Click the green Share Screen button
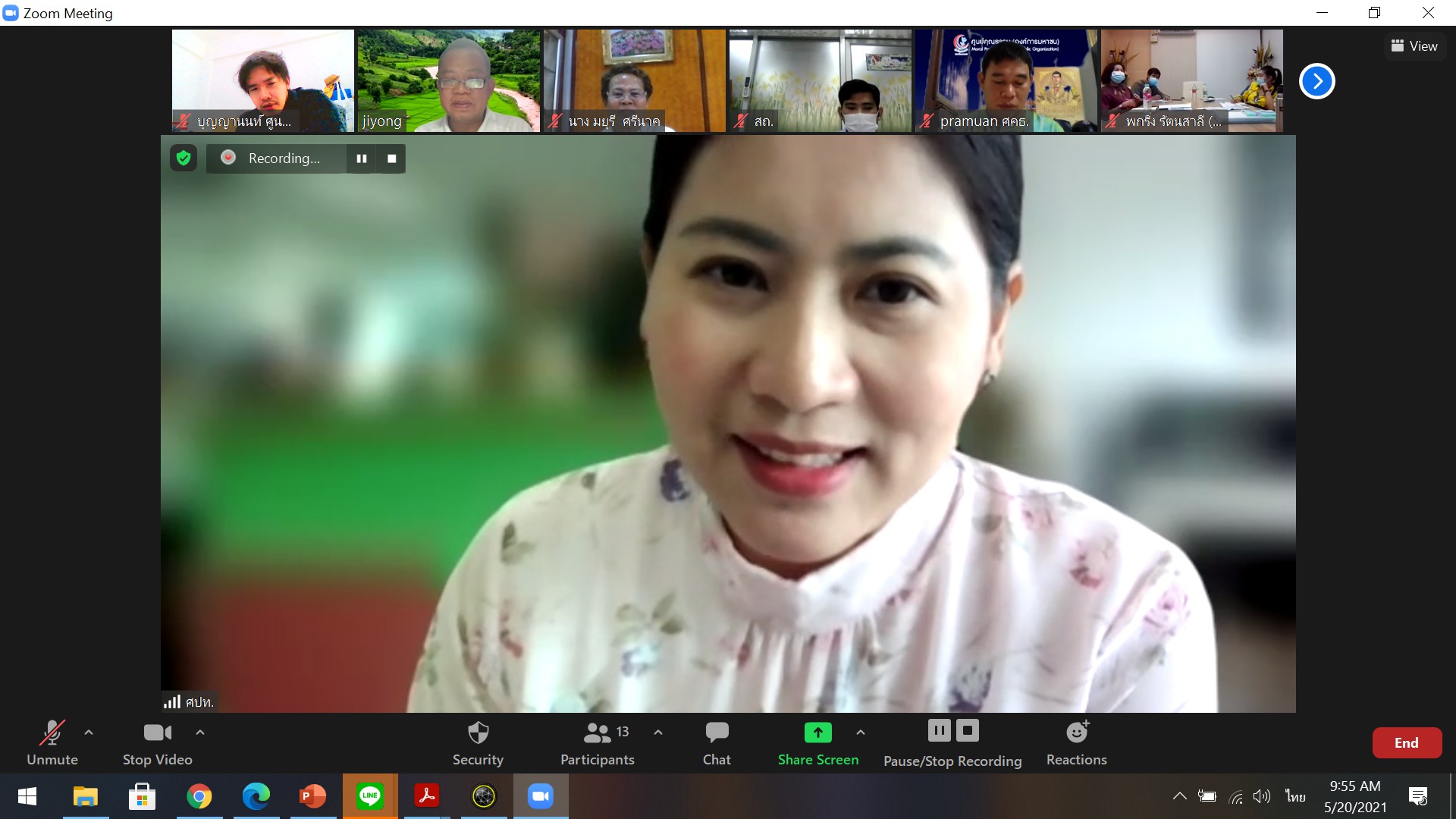 [x=817, y=743]
